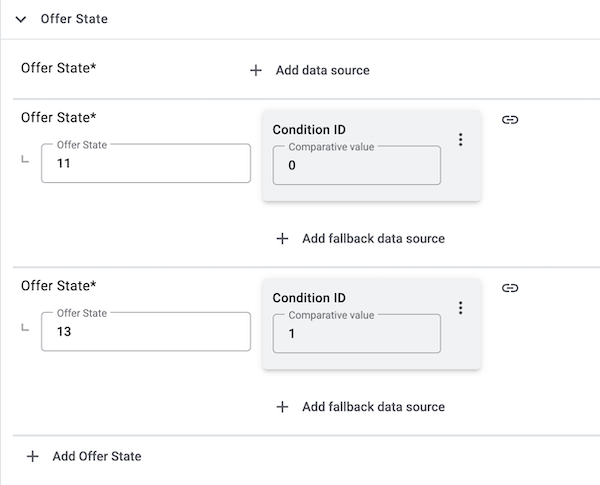The image size is (600, 485).
Task: Click Comparative value field containing 1
Action: click(x=356, y=334)
